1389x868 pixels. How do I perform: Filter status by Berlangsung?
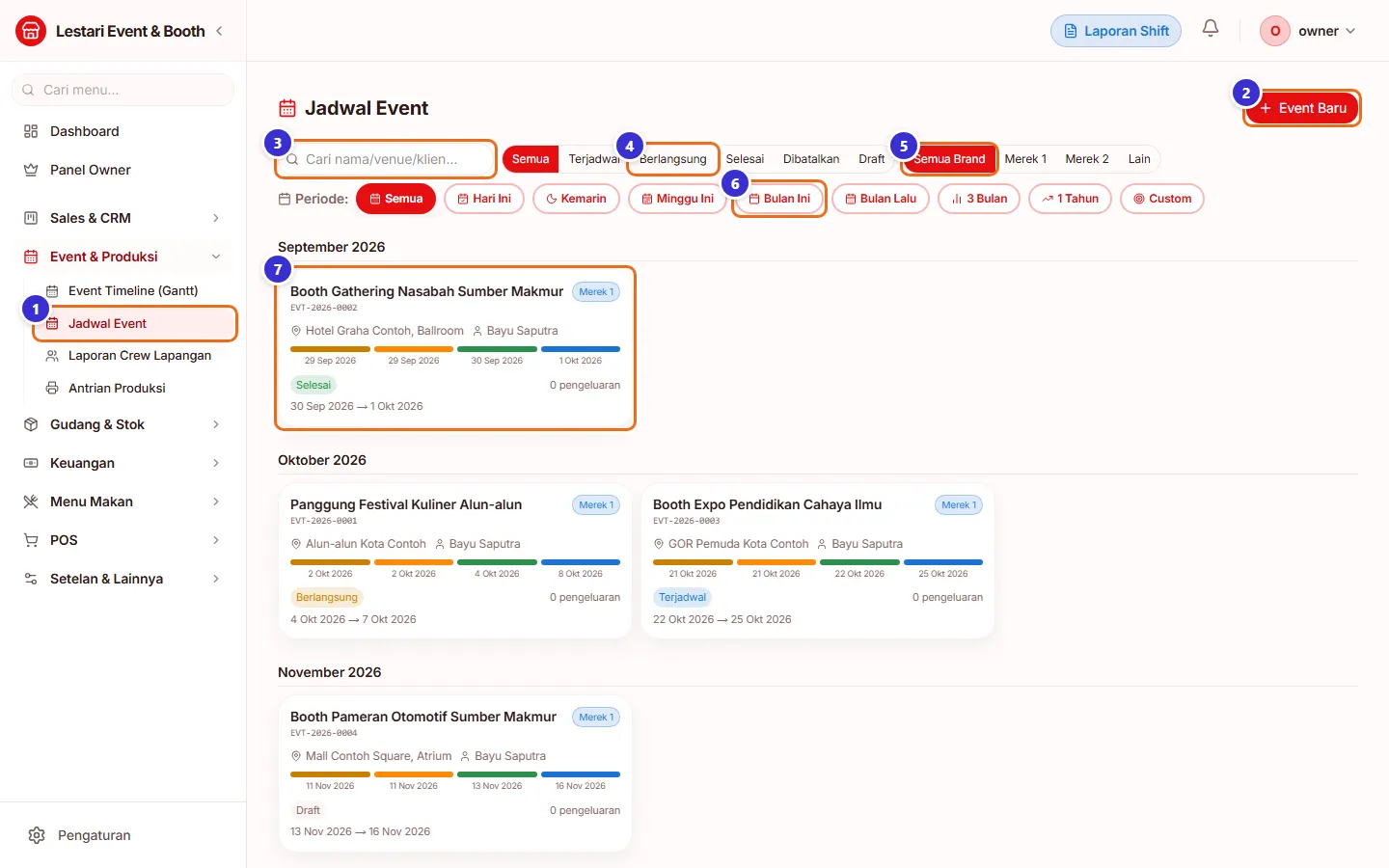click(x=673, y=159)
